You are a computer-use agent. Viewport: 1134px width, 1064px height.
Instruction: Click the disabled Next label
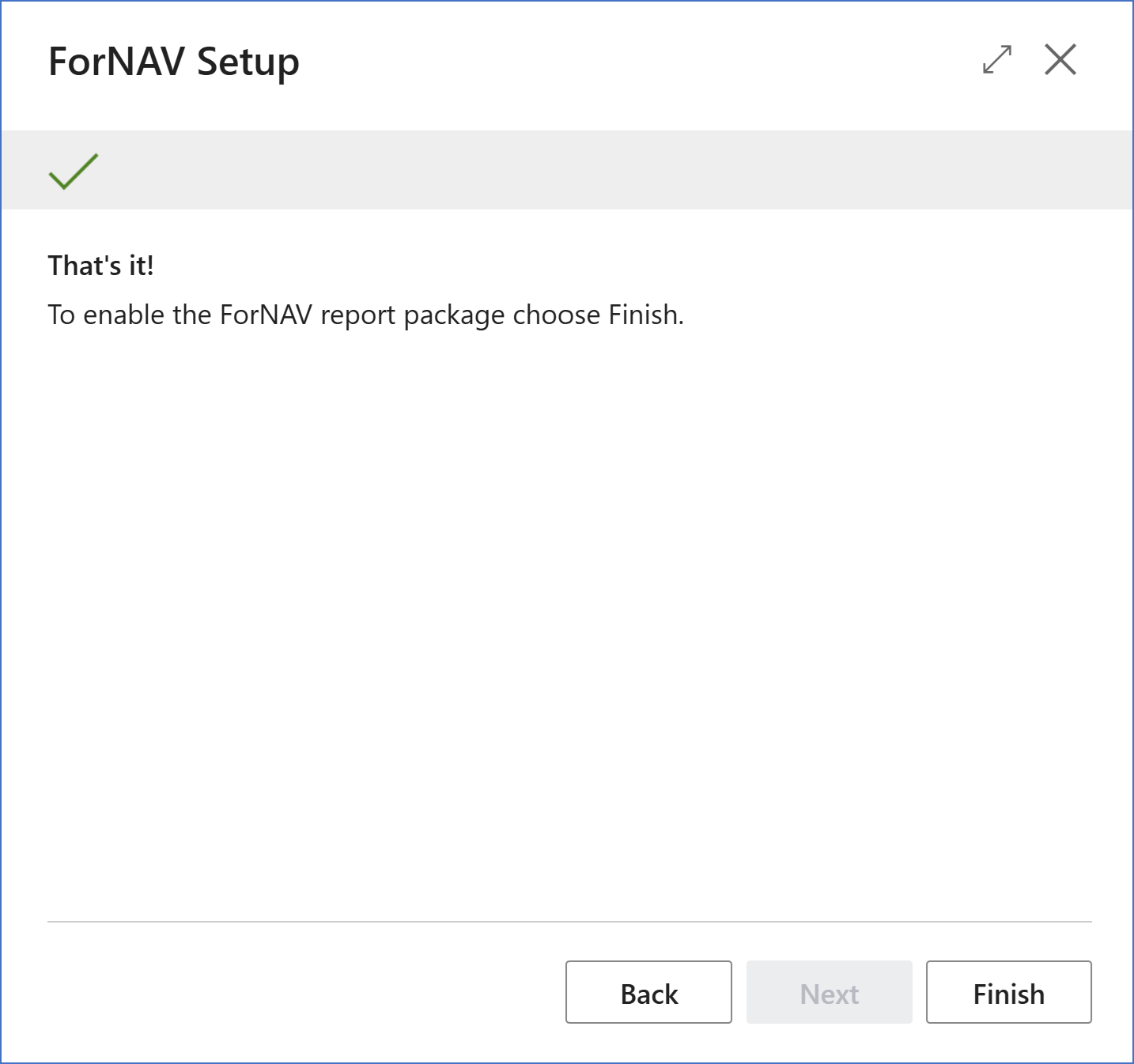829,994
